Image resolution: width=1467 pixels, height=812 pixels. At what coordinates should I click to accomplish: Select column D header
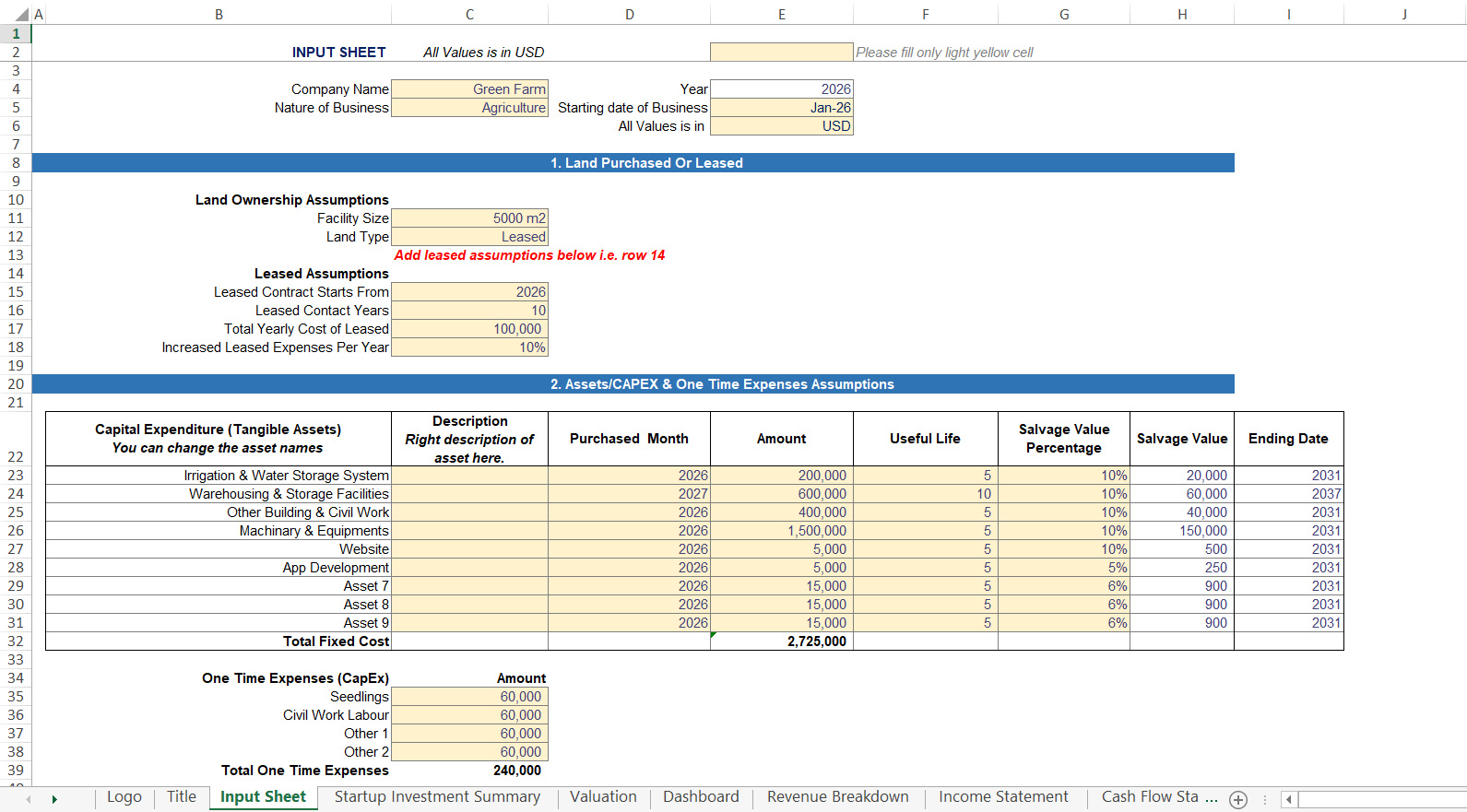(629, 15)
